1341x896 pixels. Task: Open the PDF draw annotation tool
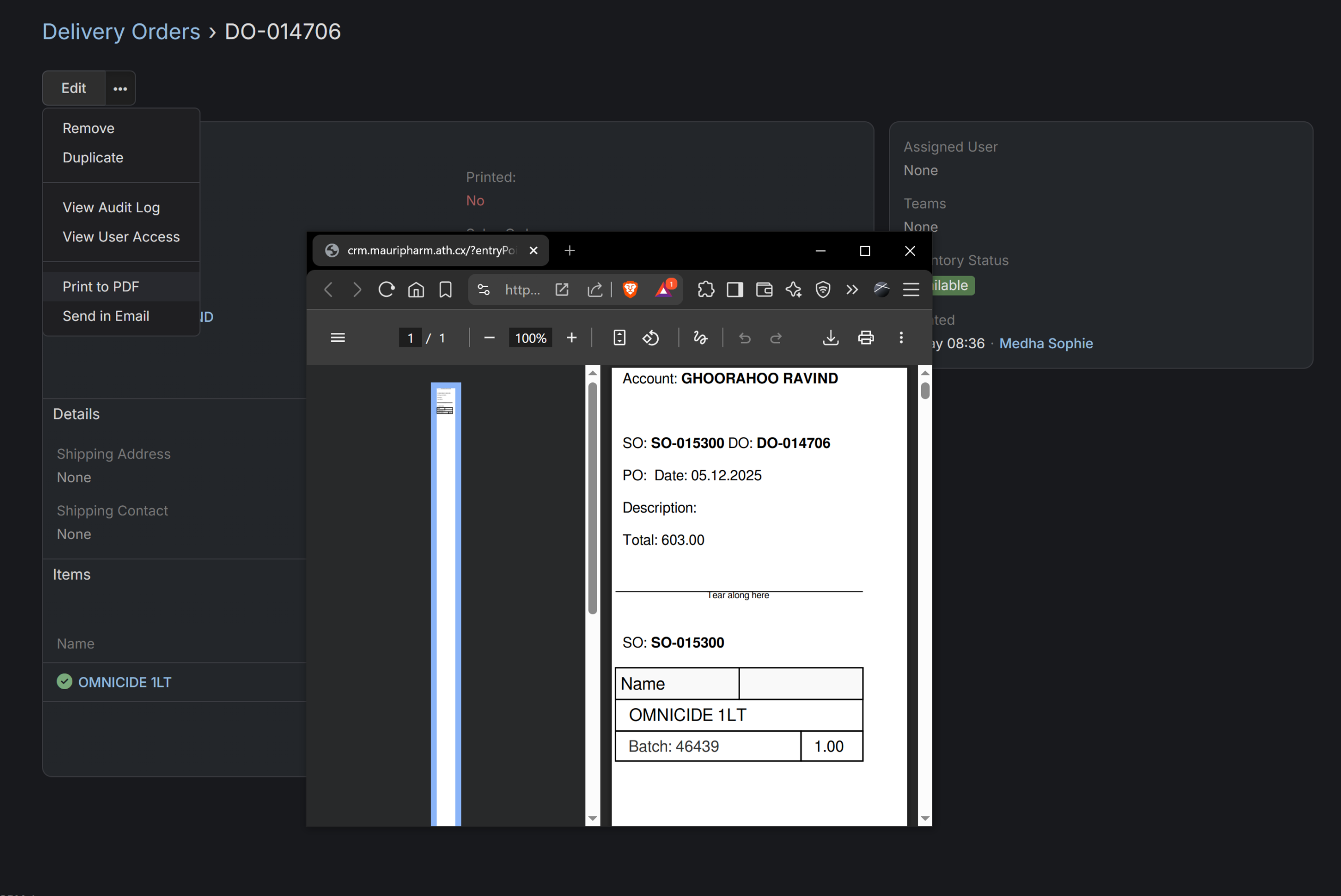(700, 338)
